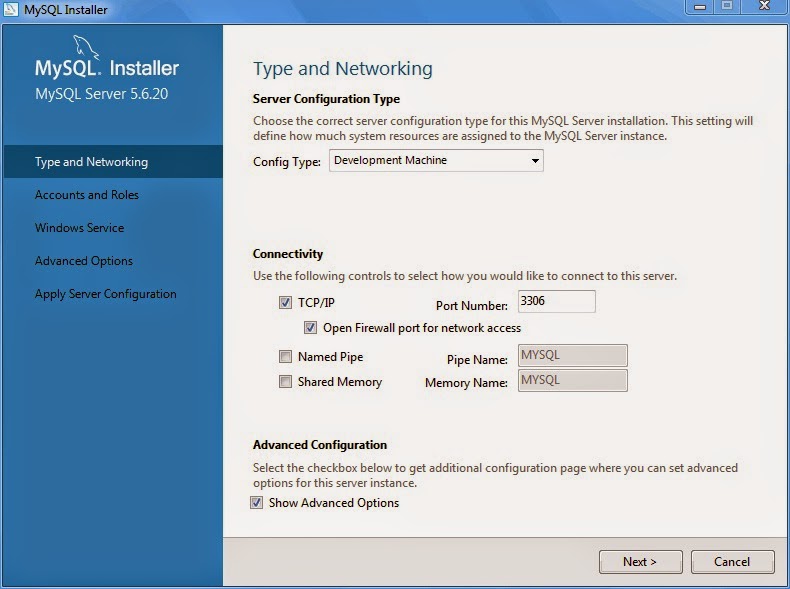Screen dimensions: 790x589
Task: Click the Advanced Configuration heading
Action: 320,445
